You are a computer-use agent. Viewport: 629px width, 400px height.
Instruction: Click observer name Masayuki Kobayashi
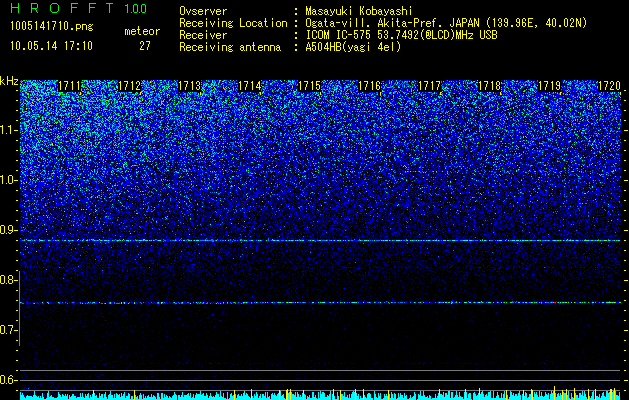coord(359,11)
